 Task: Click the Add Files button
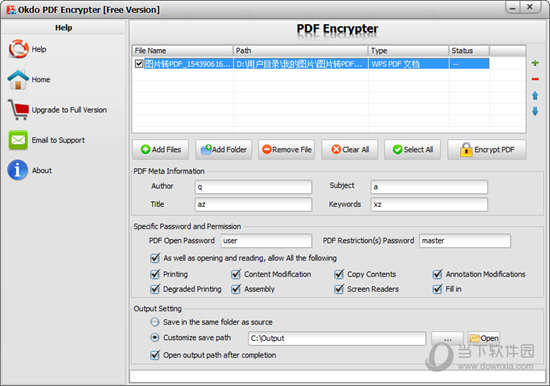(x=161, y=149)
